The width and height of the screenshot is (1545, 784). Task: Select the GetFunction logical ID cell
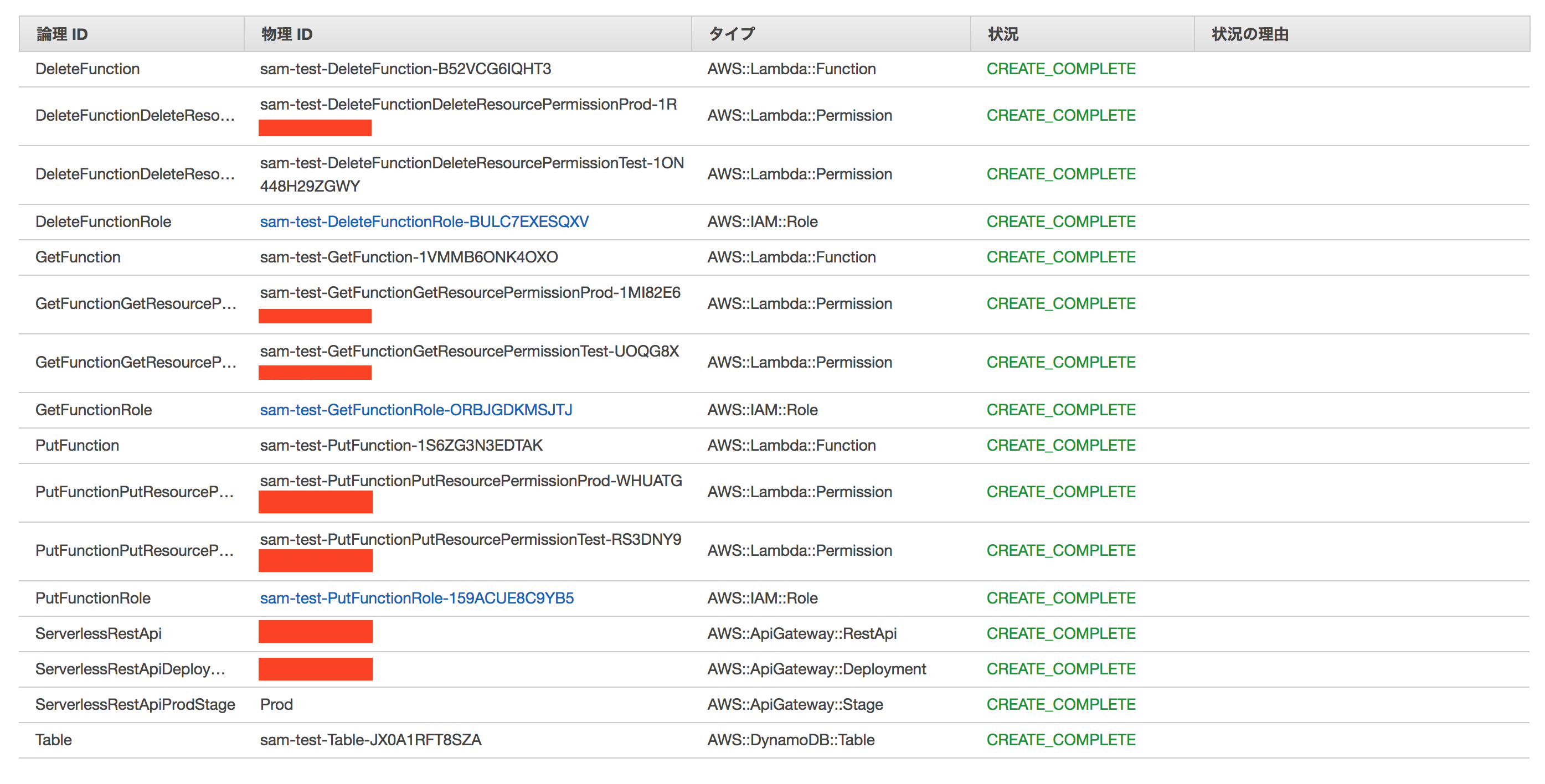coord(78,257)
